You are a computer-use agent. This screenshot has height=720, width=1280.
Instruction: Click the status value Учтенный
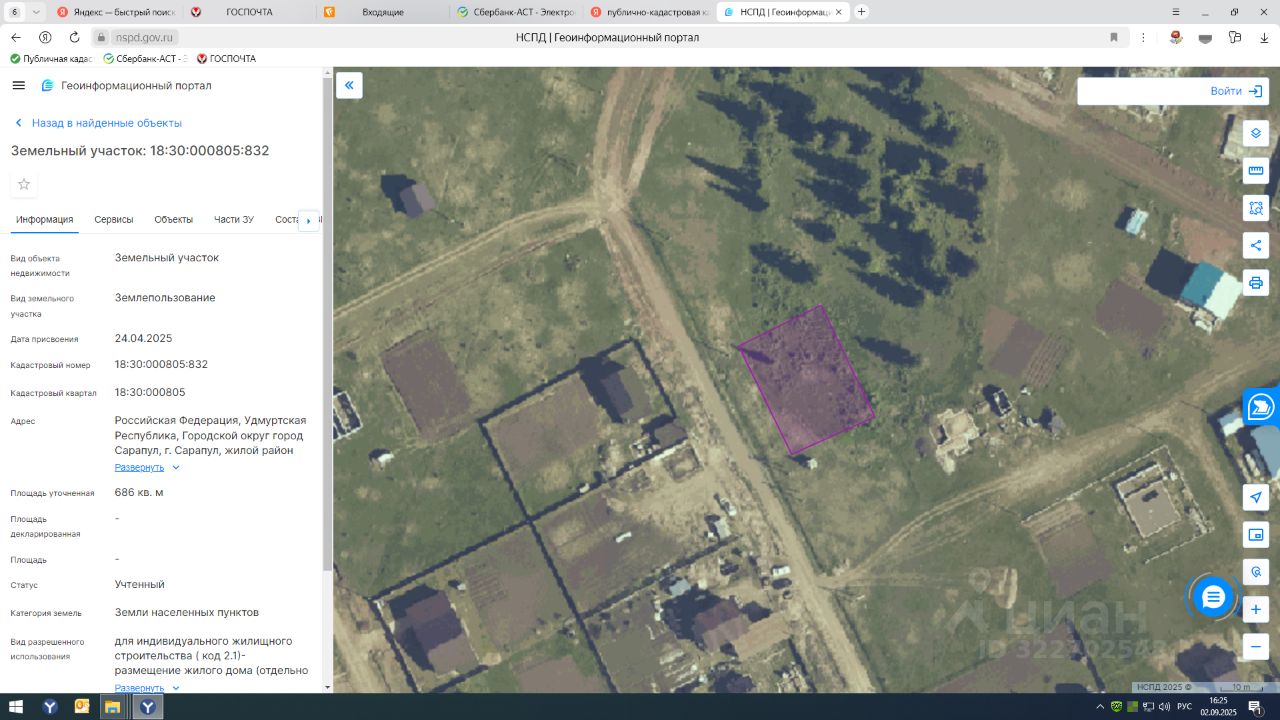[140, 584]
